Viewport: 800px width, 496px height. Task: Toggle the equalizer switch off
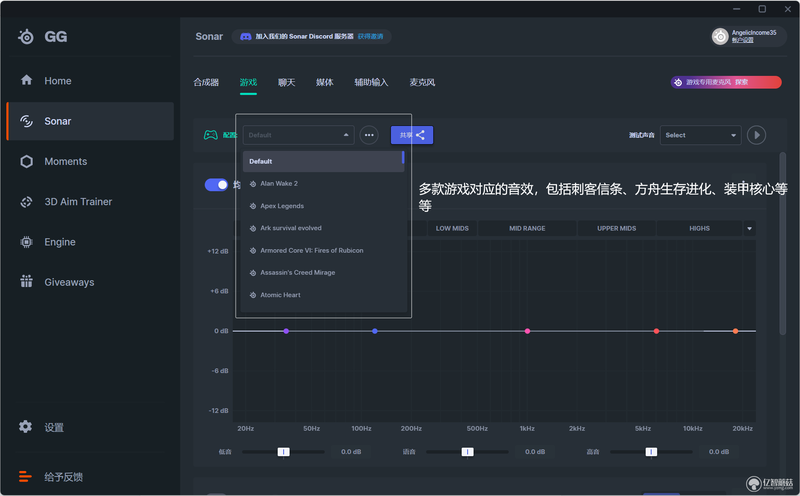216,185
